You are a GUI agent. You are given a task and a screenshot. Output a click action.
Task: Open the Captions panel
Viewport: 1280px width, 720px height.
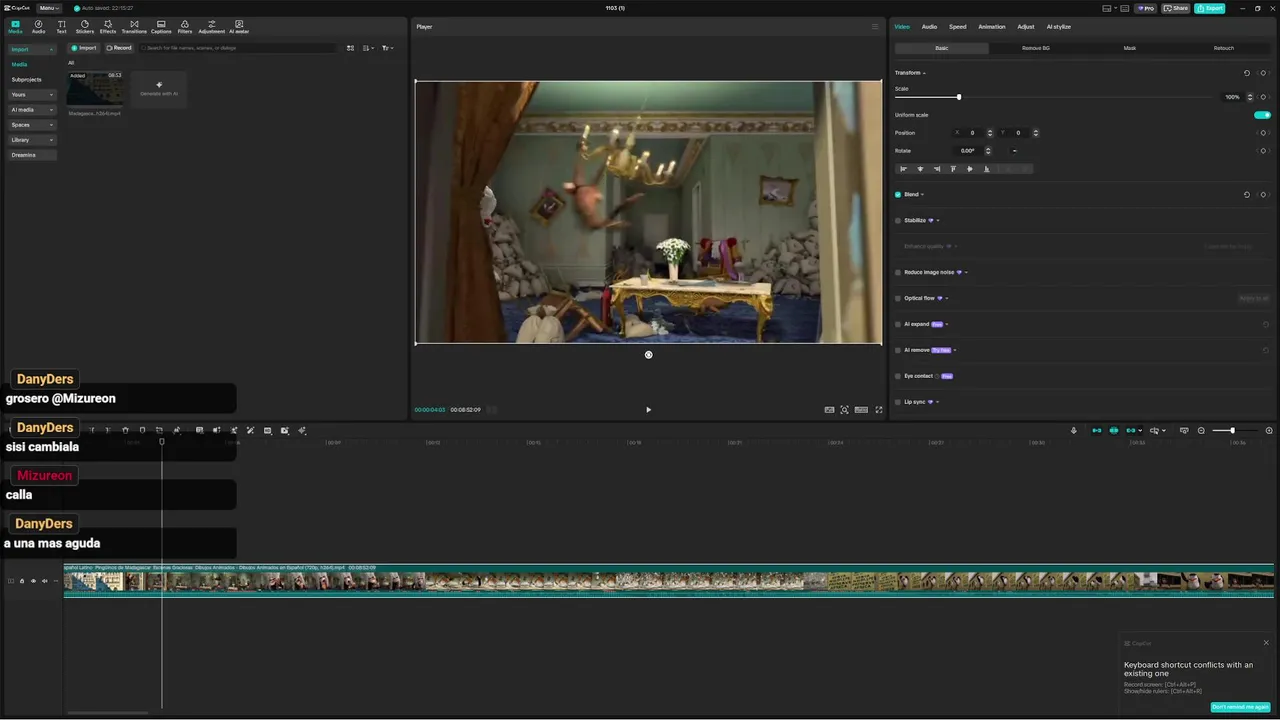click(x=161, y=26)
